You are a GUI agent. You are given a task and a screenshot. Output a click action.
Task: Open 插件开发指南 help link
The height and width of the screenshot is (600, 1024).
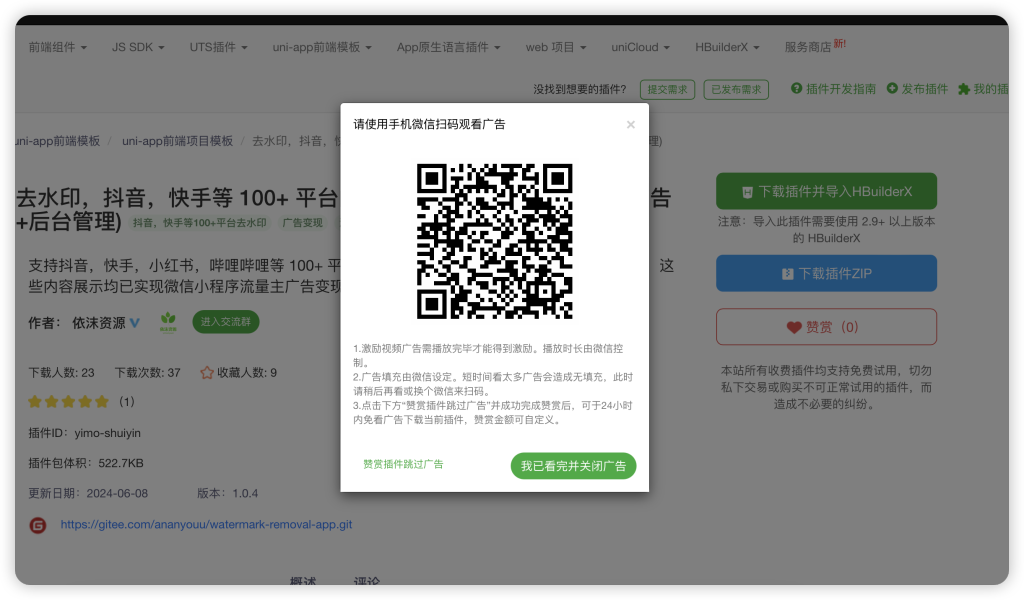(x=833, y=89)
